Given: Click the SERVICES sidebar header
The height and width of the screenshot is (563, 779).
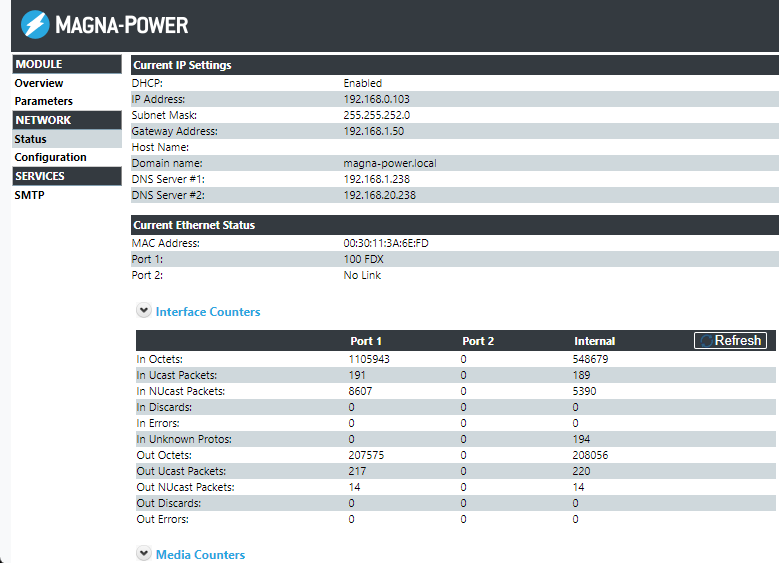Looking at the screenshot, I should [67, 176].
